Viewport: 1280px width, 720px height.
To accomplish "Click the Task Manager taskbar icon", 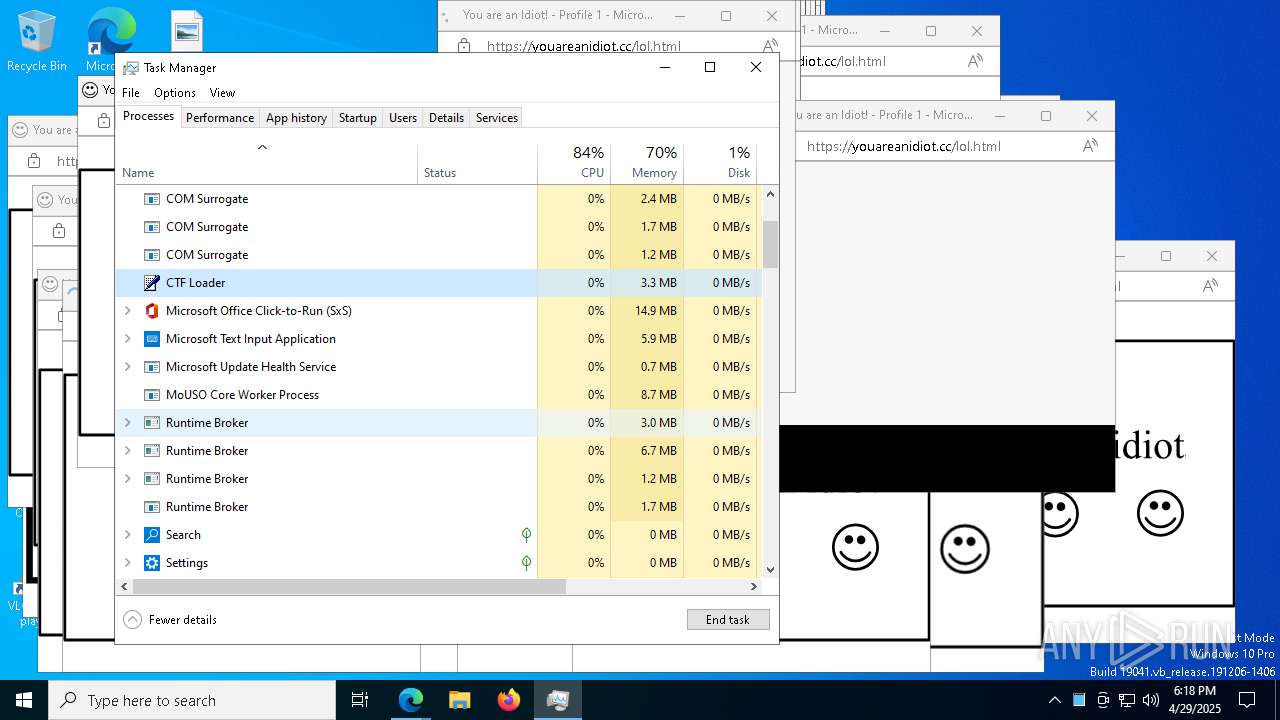I will pos(558,700).
